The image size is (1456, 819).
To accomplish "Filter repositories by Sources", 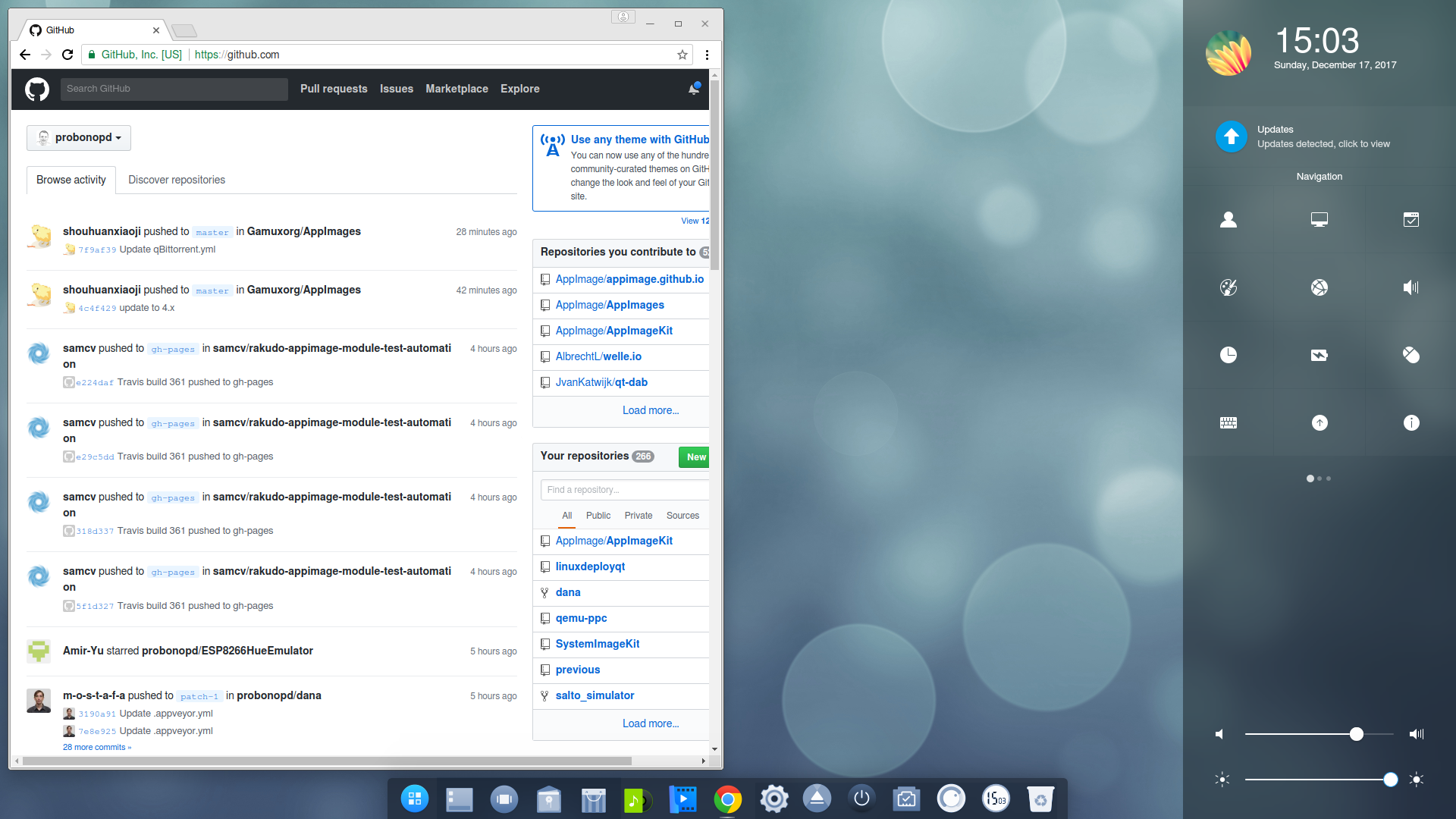I will point(682,516).
